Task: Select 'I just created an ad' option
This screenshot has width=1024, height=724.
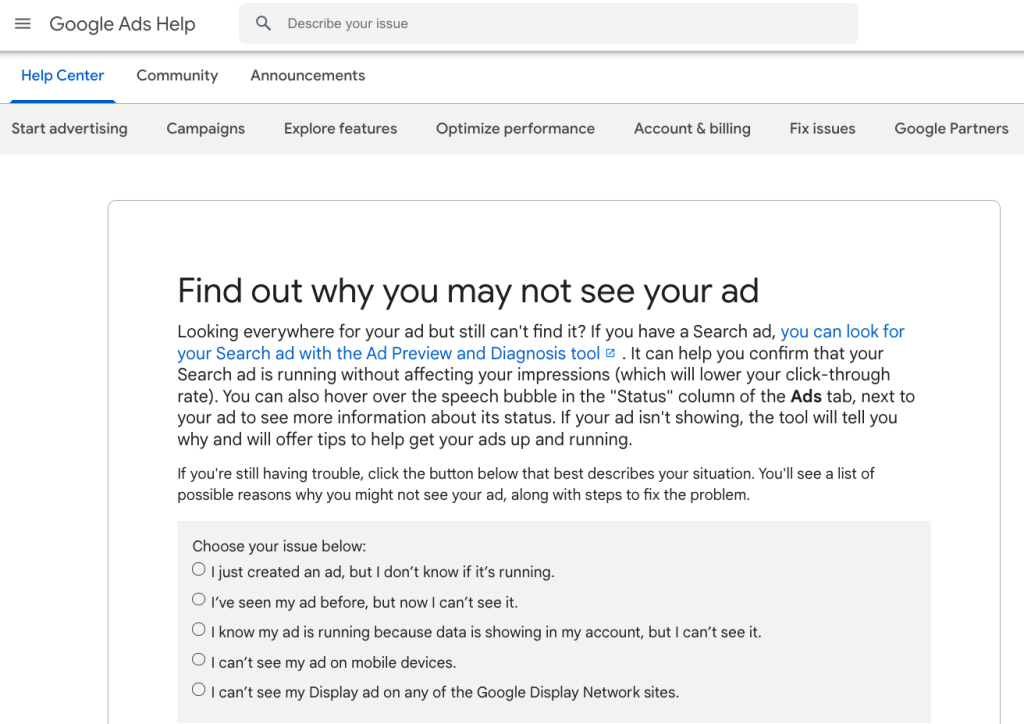Action: pos(199,569)
